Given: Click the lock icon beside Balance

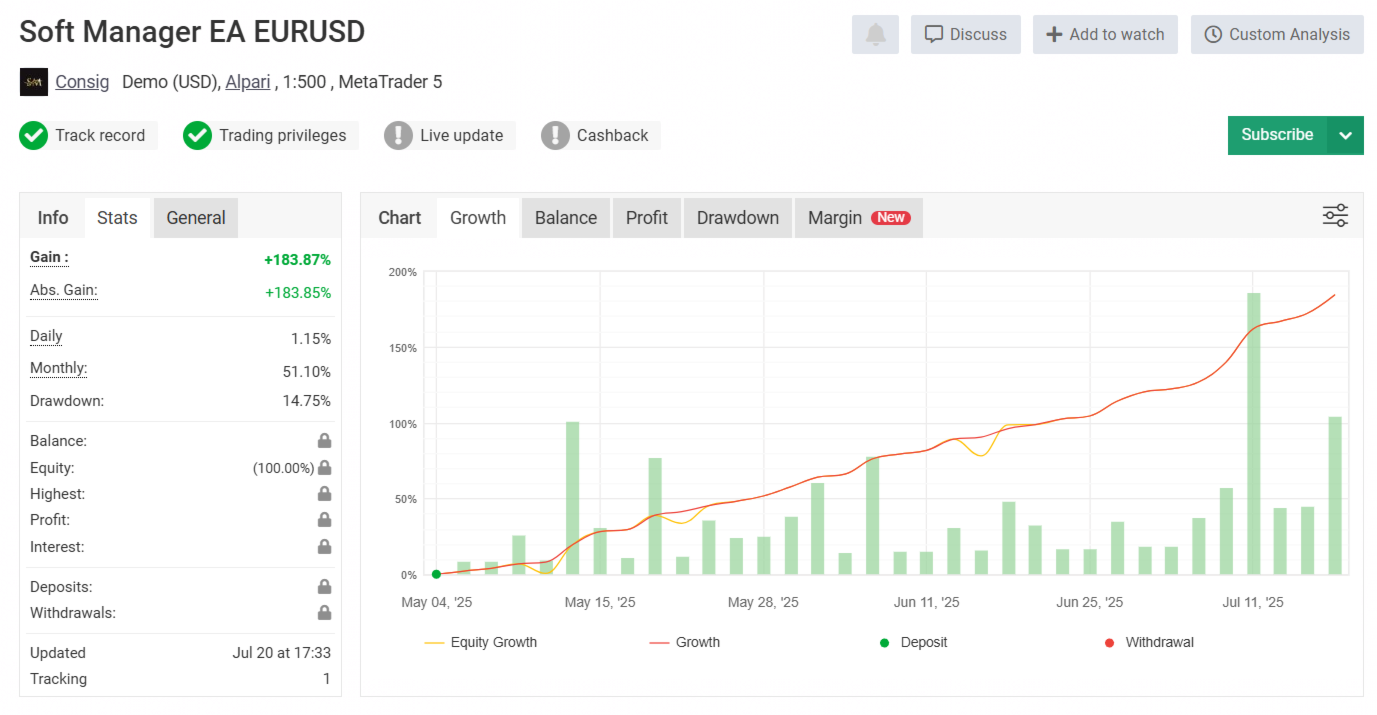Looking at the screenshot, I should pyautogui.click(x=324, y=441).
